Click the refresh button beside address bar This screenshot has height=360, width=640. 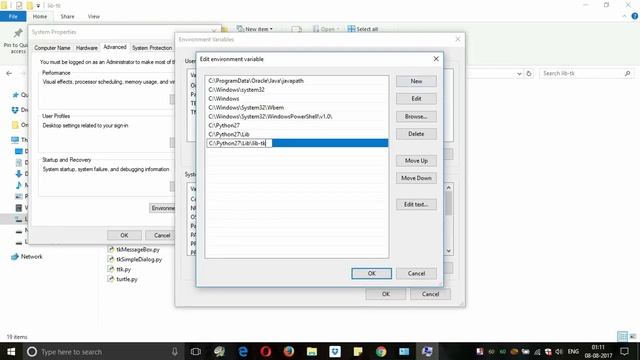529,73
